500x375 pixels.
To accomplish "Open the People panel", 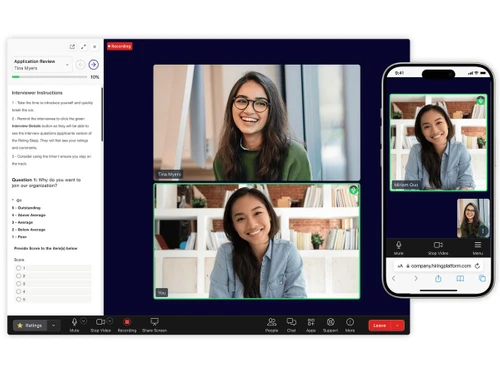I will pos(272,325).
